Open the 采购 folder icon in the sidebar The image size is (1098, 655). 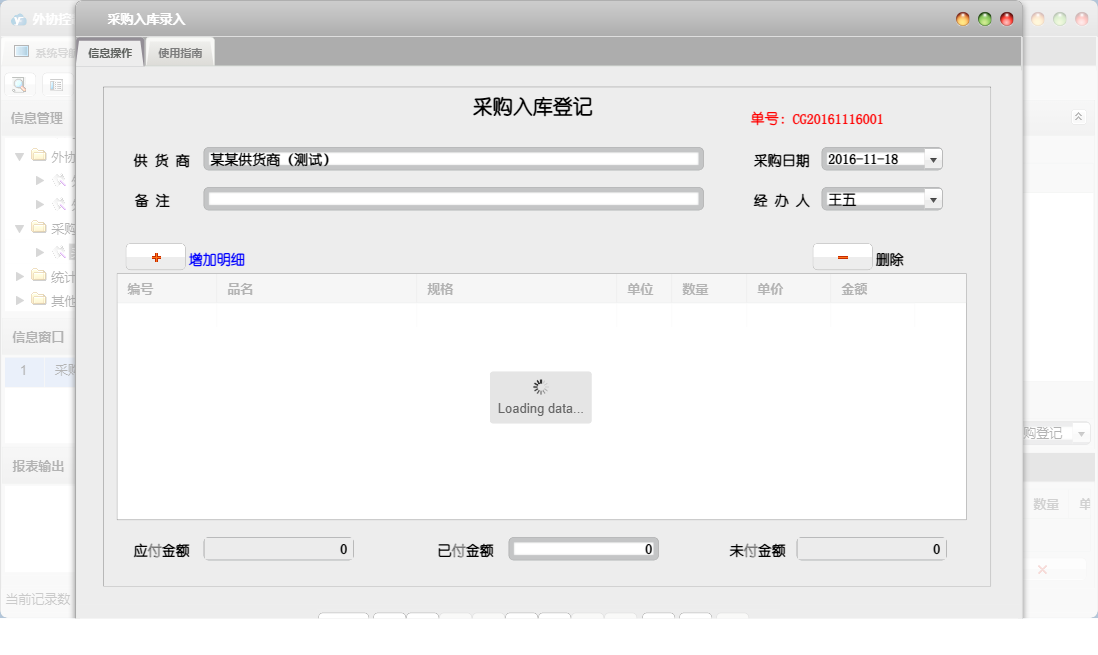tap(40, 227)
